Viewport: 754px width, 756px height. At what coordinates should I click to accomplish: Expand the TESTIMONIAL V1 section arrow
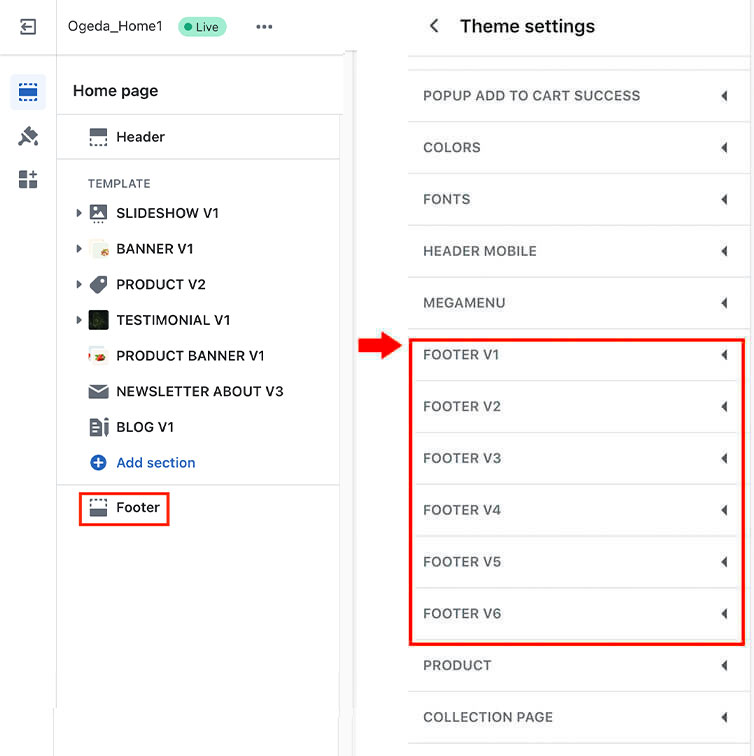point(79,320)
